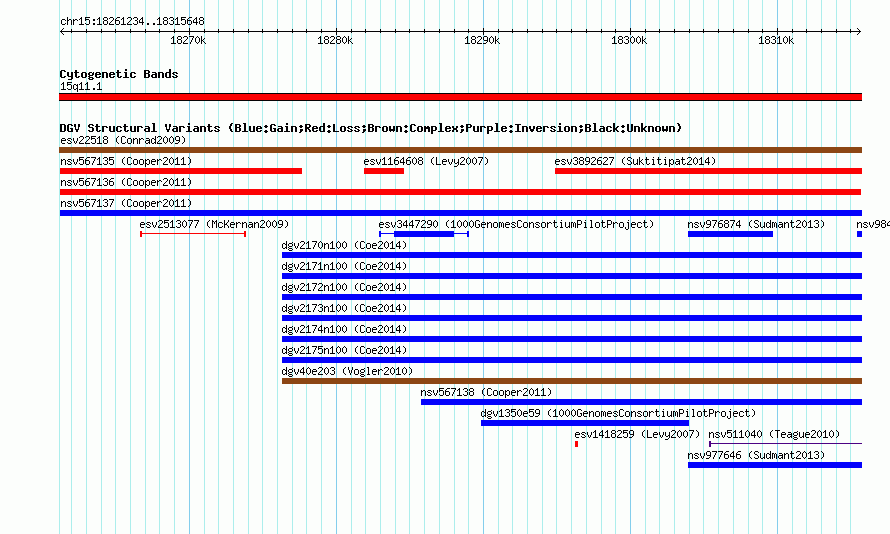Open the esv1418259 (Levy2007) label
The image size is (890, 534).
point(637,435)
